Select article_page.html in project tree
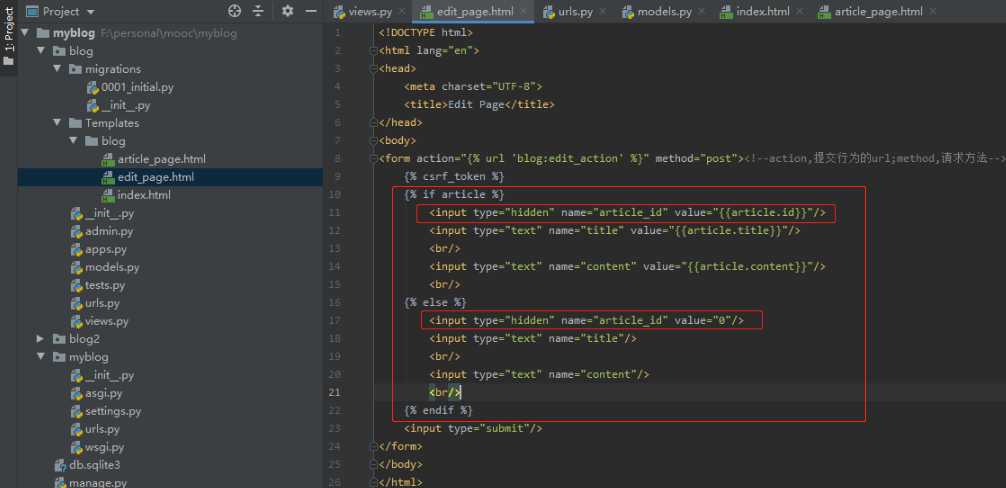Image resolution: width=1006 pixels, height=488 pixels. [162, 158]
